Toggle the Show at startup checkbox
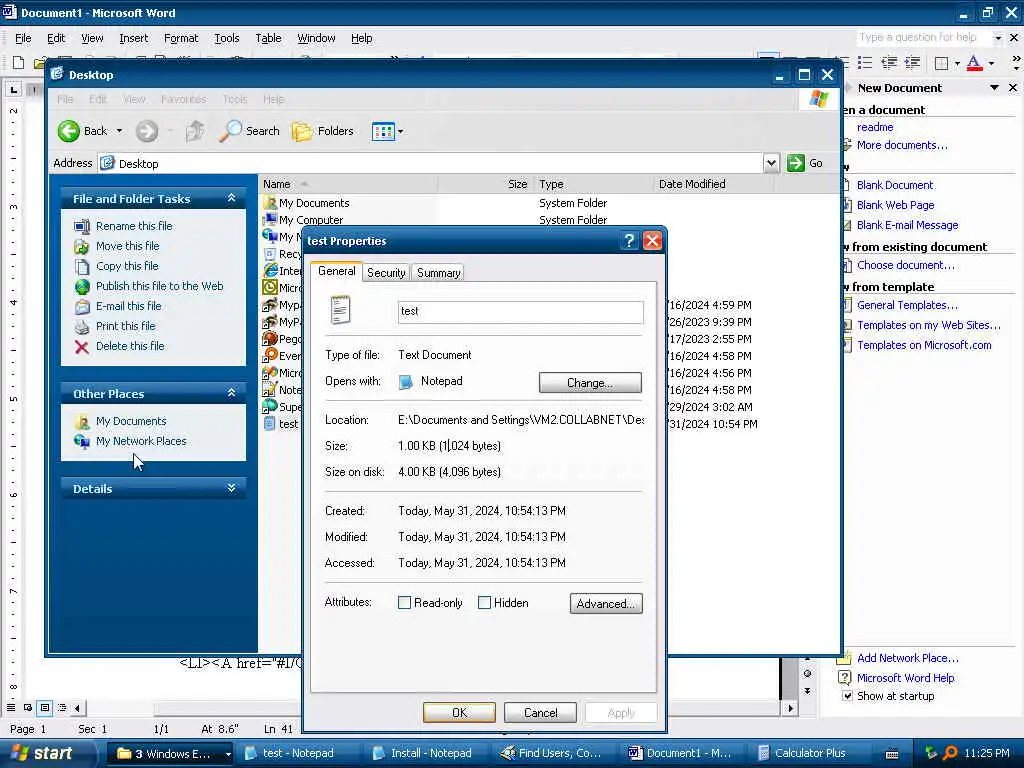Image resolution: width=1024 pixels, height=768 pixels. click(x=847, y=696)
